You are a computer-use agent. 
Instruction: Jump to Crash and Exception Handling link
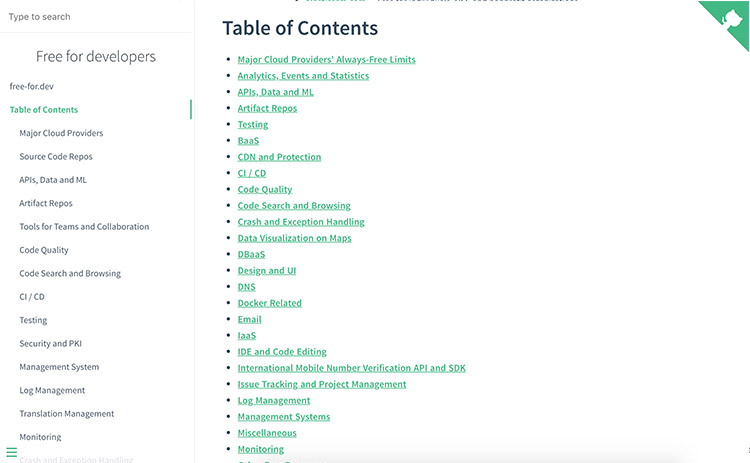(x=301, y=222)
